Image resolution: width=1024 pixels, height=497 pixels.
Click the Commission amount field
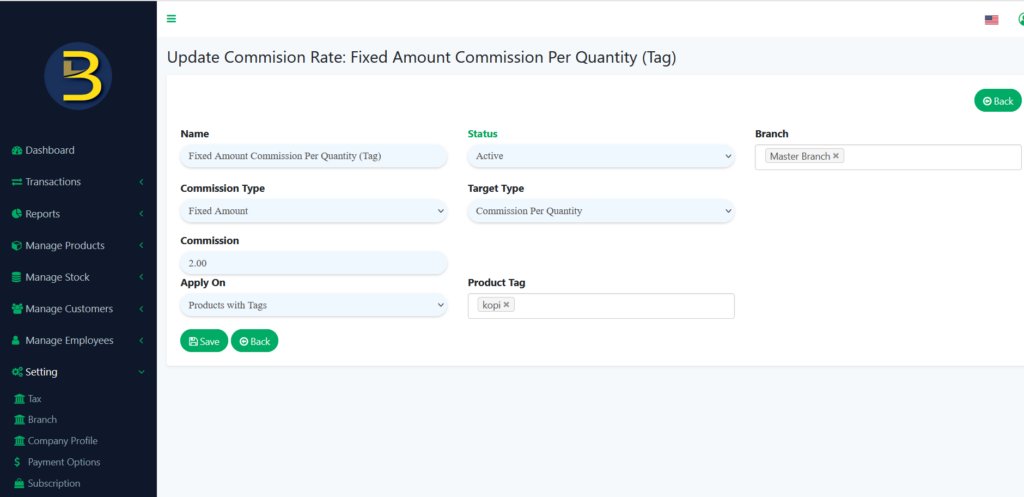point(313,263)
